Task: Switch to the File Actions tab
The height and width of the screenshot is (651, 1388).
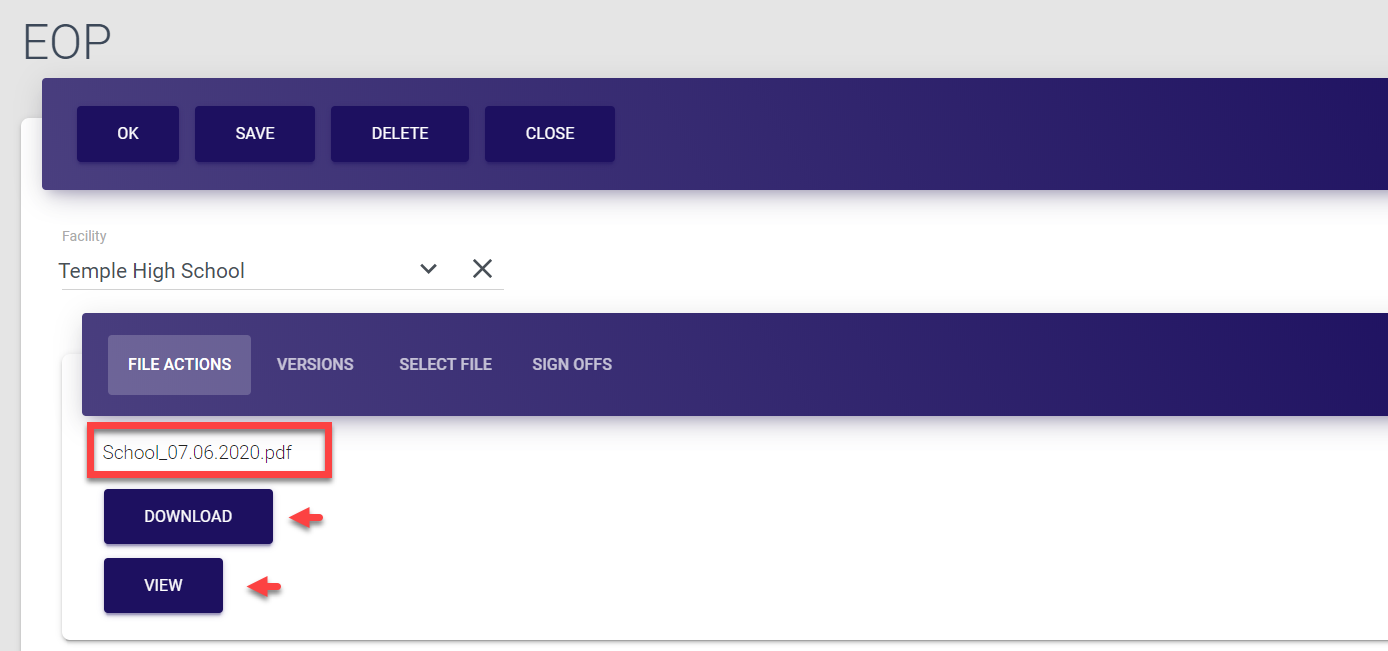Action: (x=179, y=365)
